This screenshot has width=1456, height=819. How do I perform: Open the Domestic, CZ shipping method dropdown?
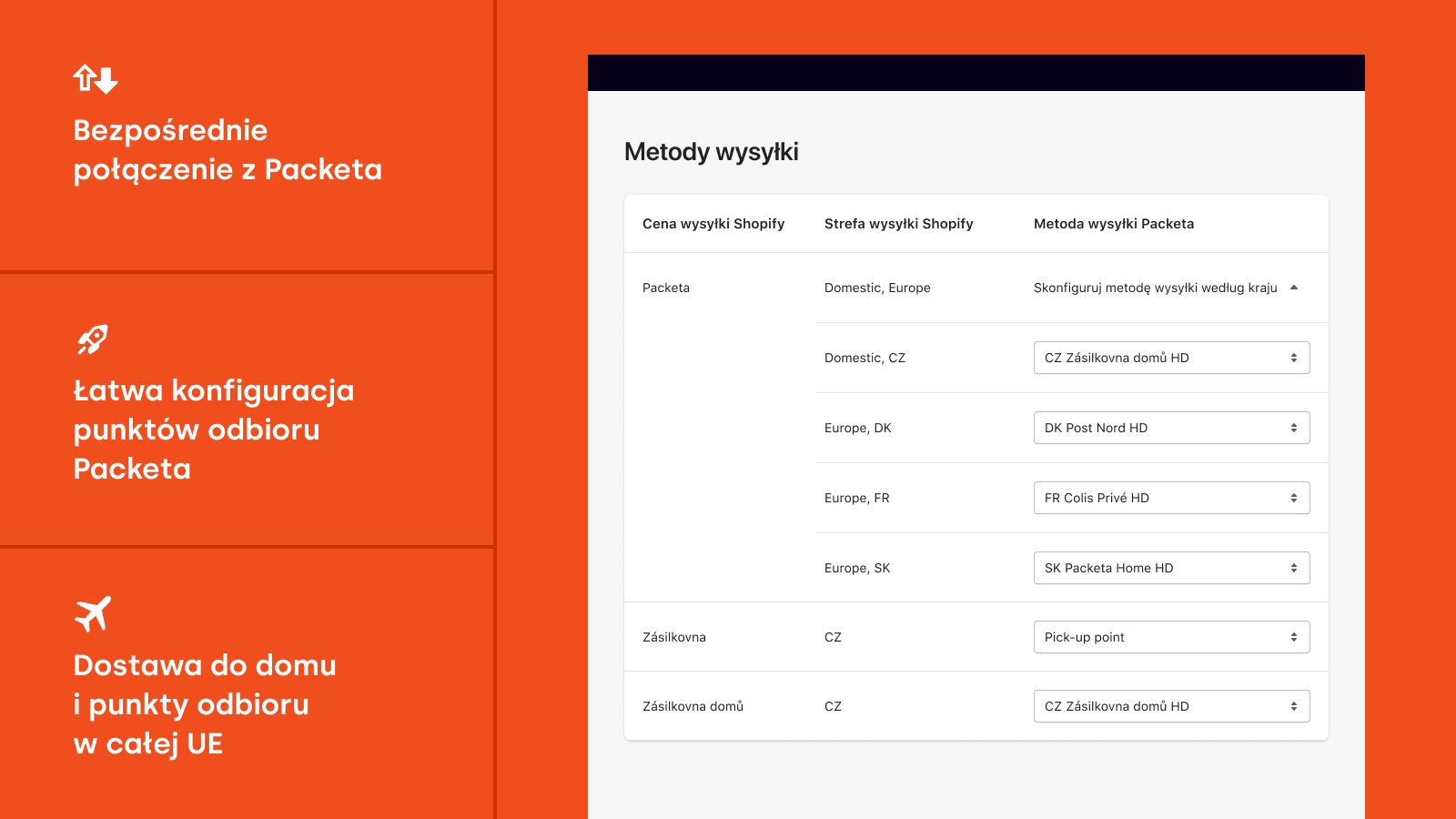click(1171, 358)
